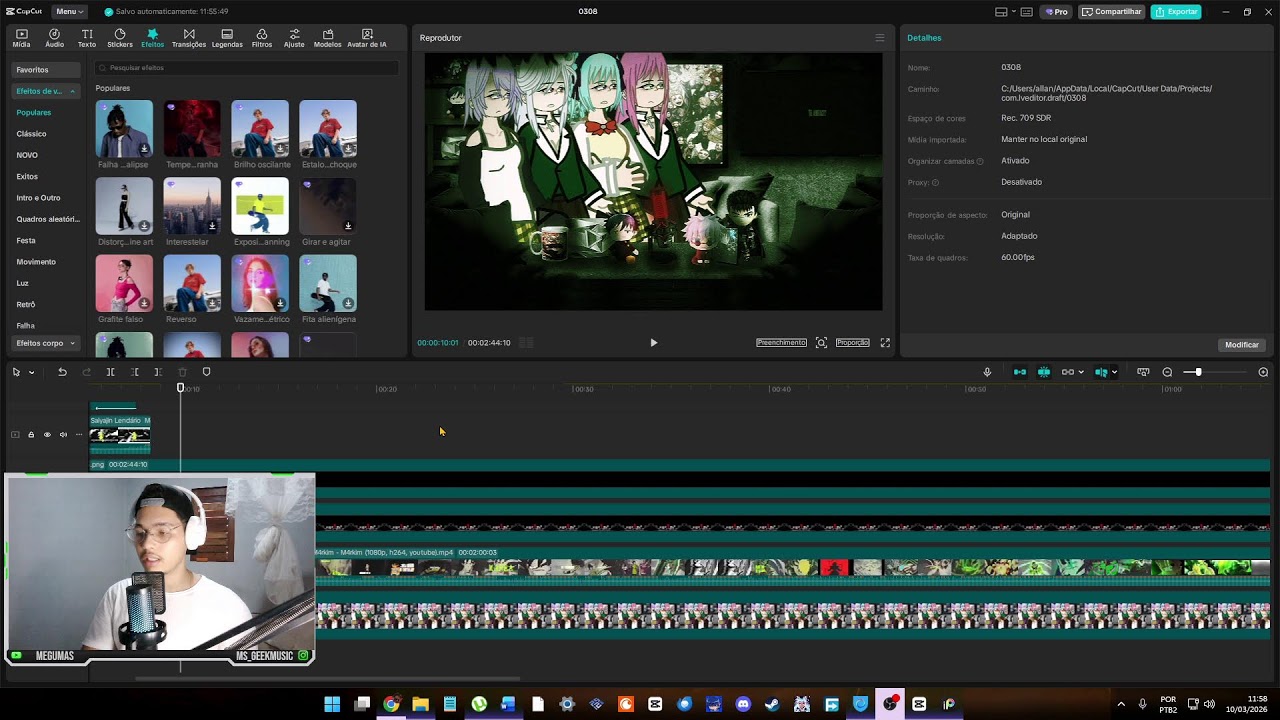The image size is (1280, 720).
Task: Click the Modificar button
Action: (x=1242, y=345)
